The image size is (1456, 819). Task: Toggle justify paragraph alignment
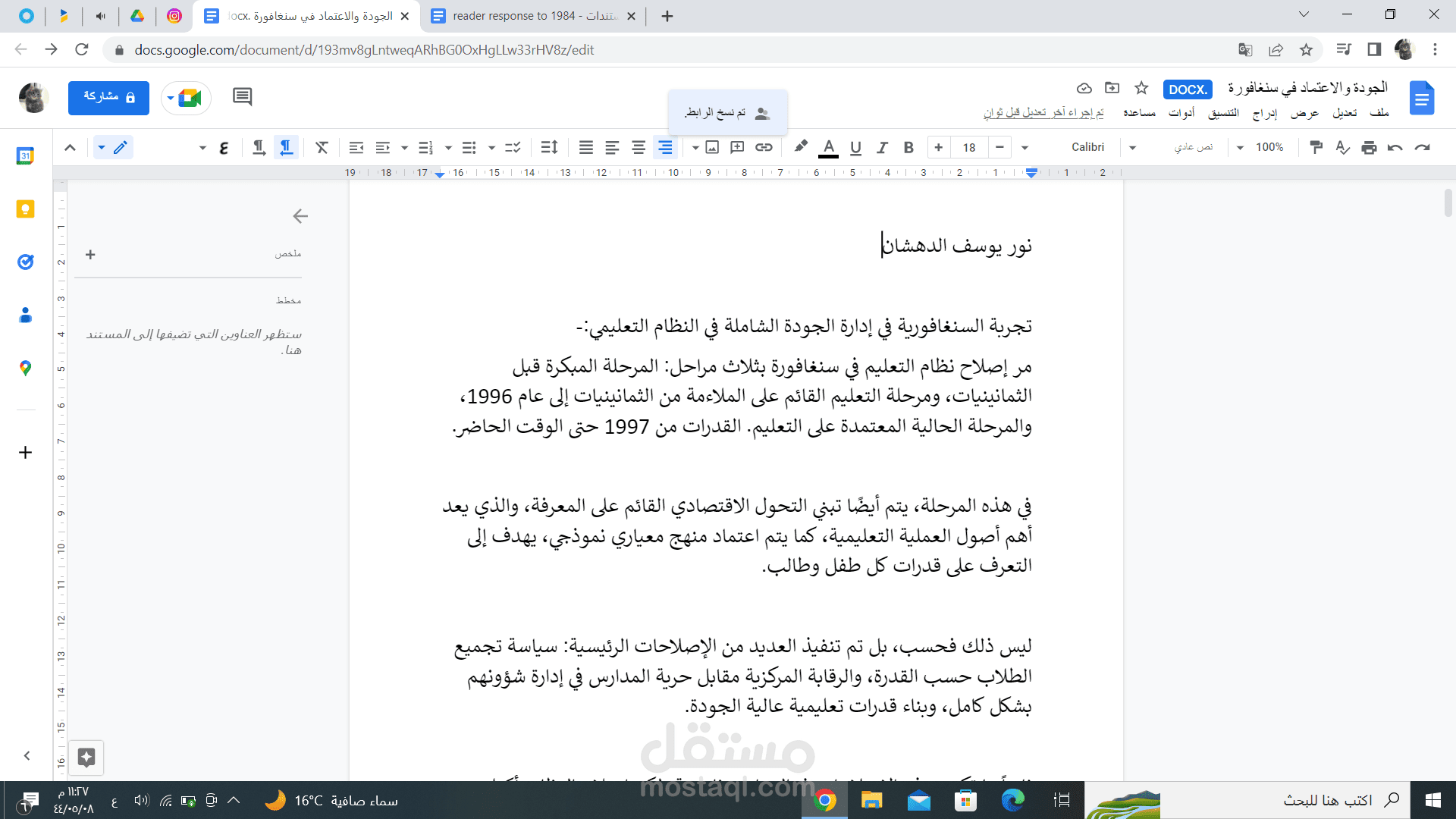pyautogui.click(x=585, y=147)
